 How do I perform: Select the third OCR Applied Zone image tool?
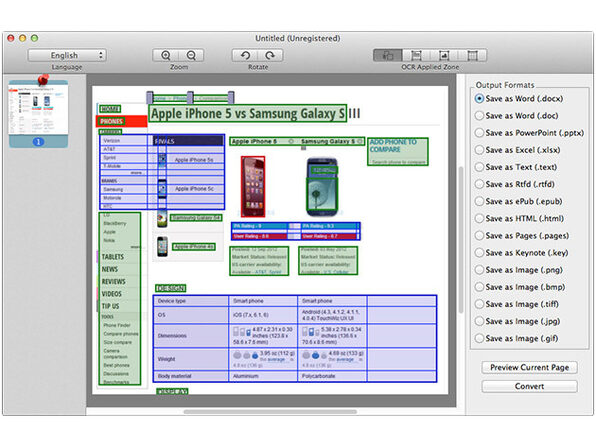tap(444, 55)
